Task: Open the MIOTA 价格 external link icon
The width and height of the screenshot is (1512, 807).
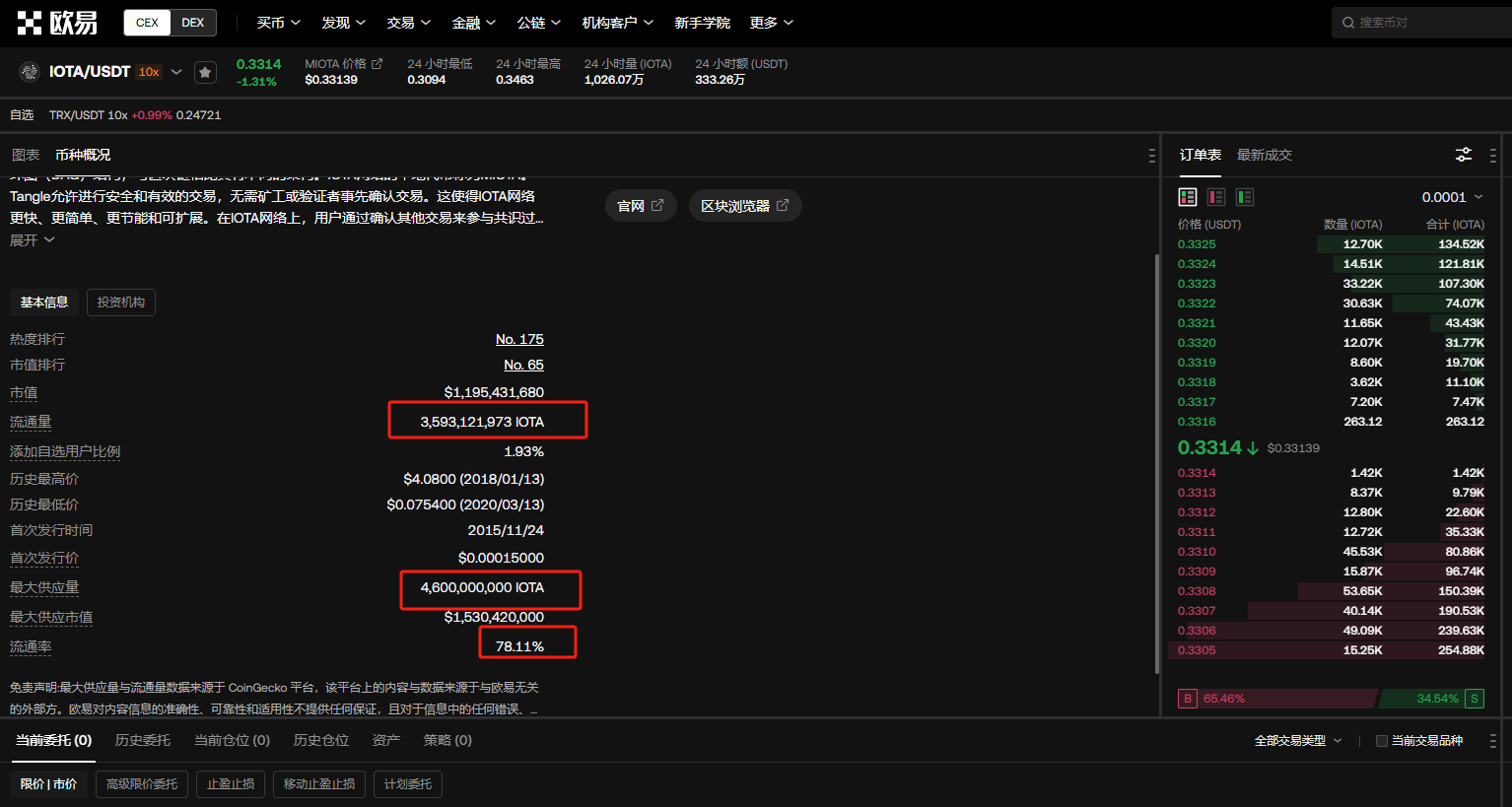Action: [377, 64]
